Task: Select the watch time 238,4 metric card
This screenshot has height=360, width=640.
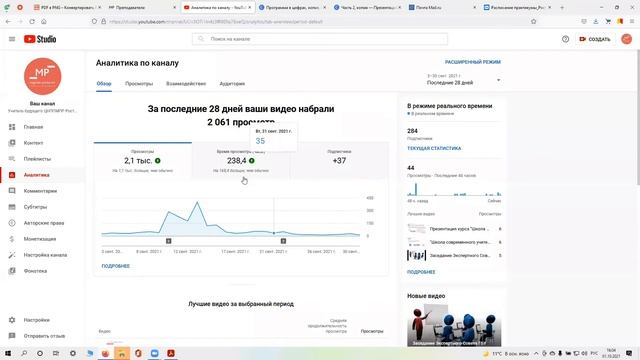Action: (241, 161)
